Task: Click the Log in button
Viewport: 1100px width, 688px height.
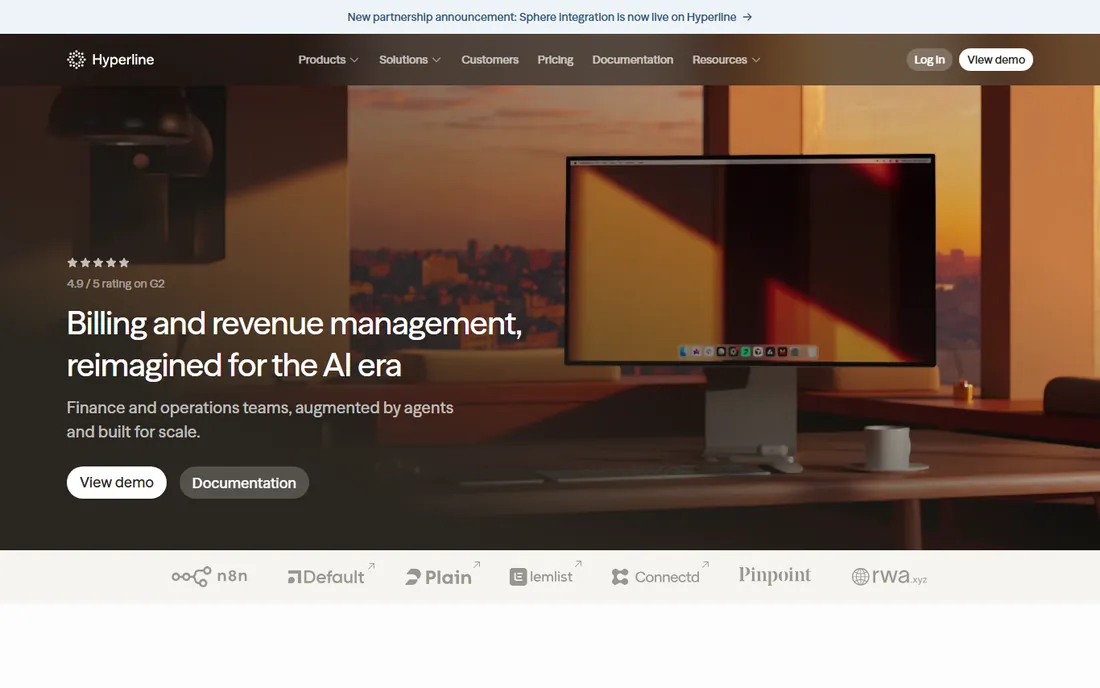Action: pos(929,60)
